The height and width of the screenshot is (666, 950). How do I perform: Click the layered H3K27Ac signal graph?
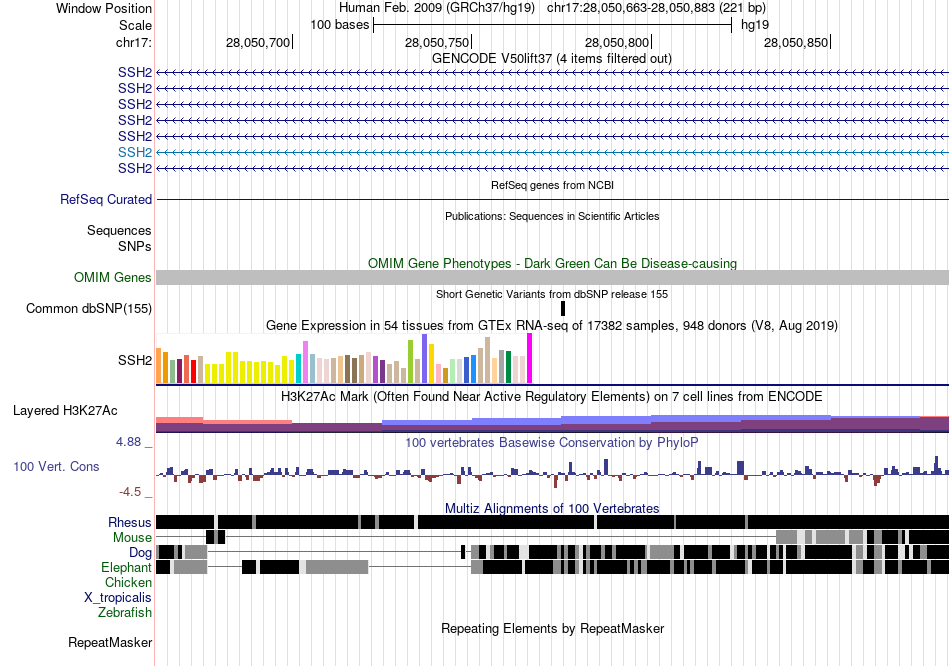[x=552, y=424]
